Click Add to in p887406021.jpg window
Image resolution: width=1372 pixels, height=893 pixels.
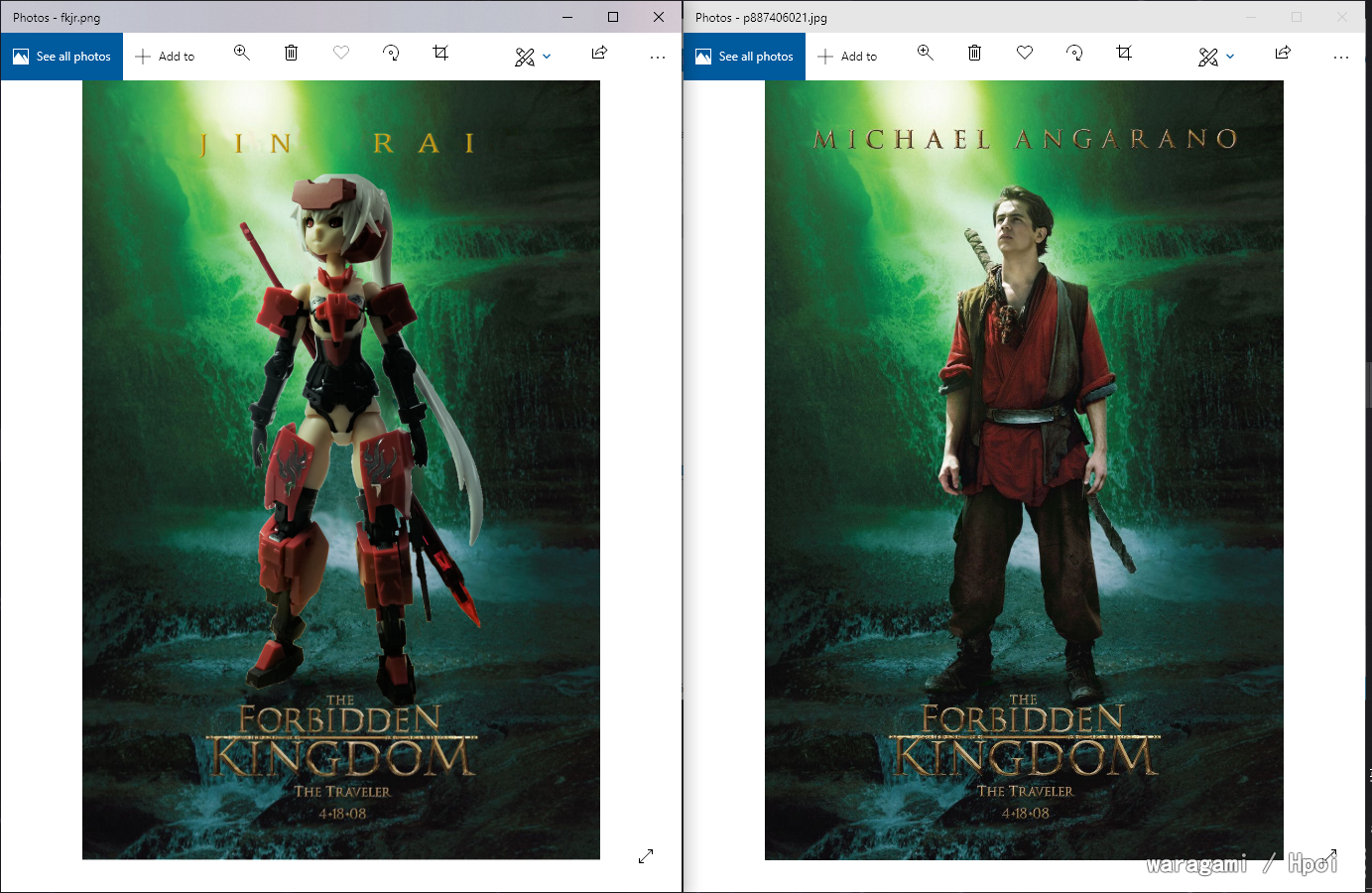click(x=847, y=57)
